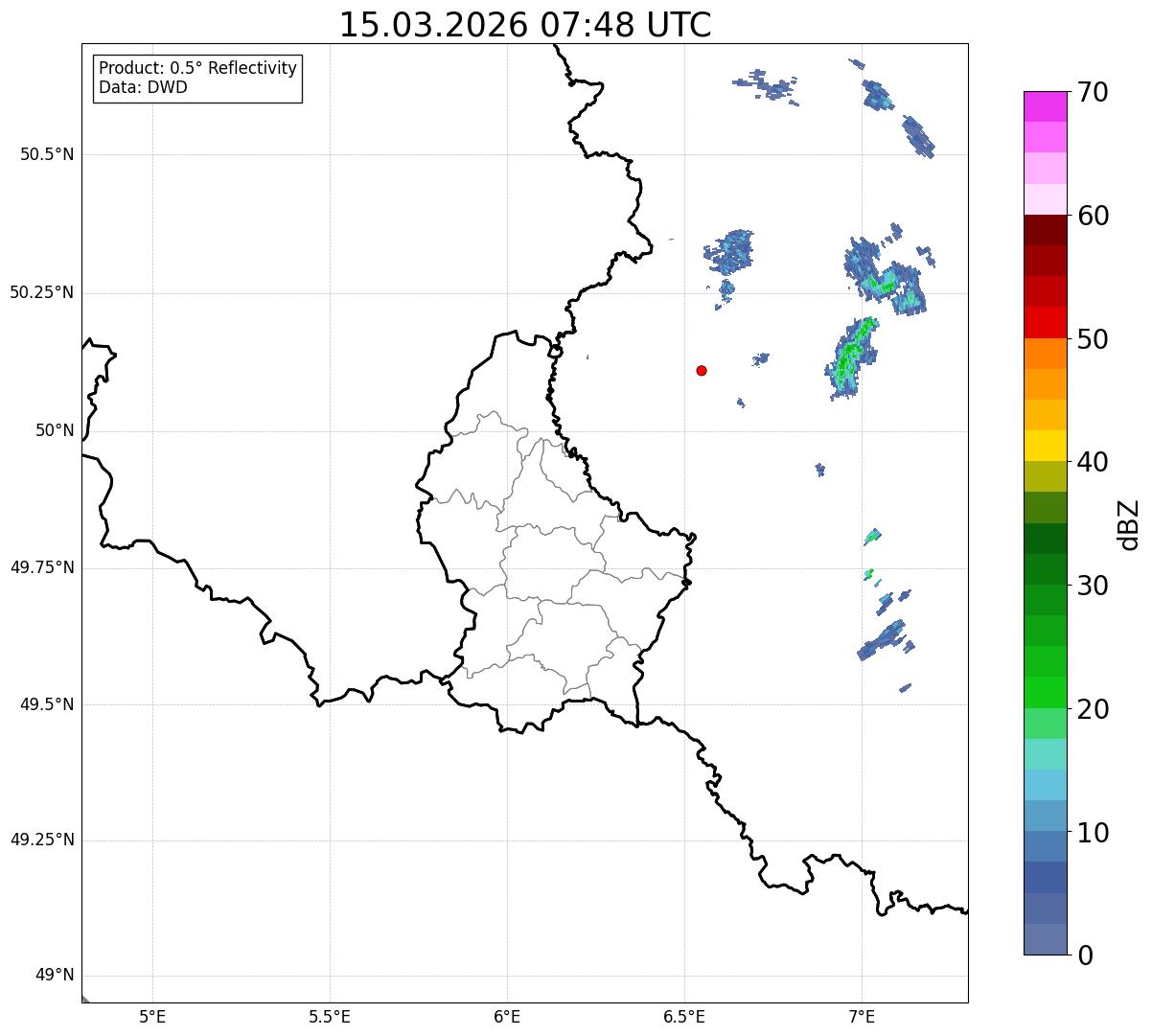
Task: Click the 5°E longitude label
Action: pos(152,1017)
